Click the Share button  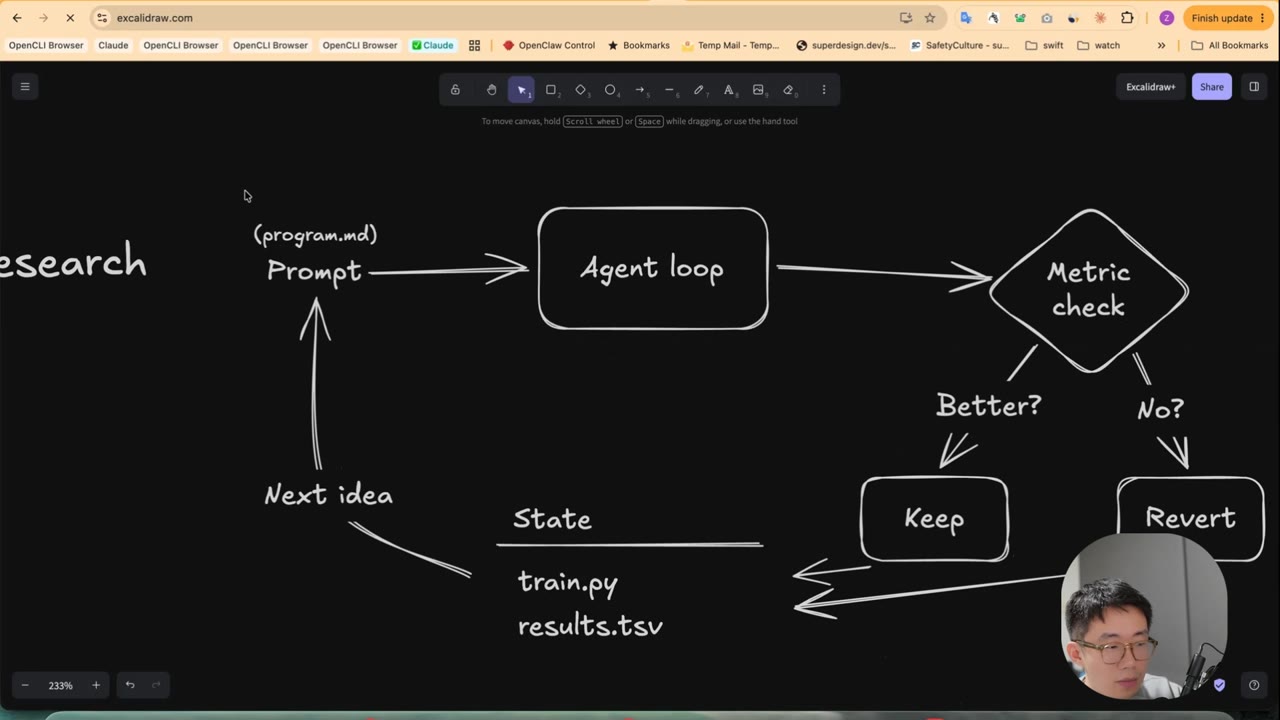(x=1212, y=87)
